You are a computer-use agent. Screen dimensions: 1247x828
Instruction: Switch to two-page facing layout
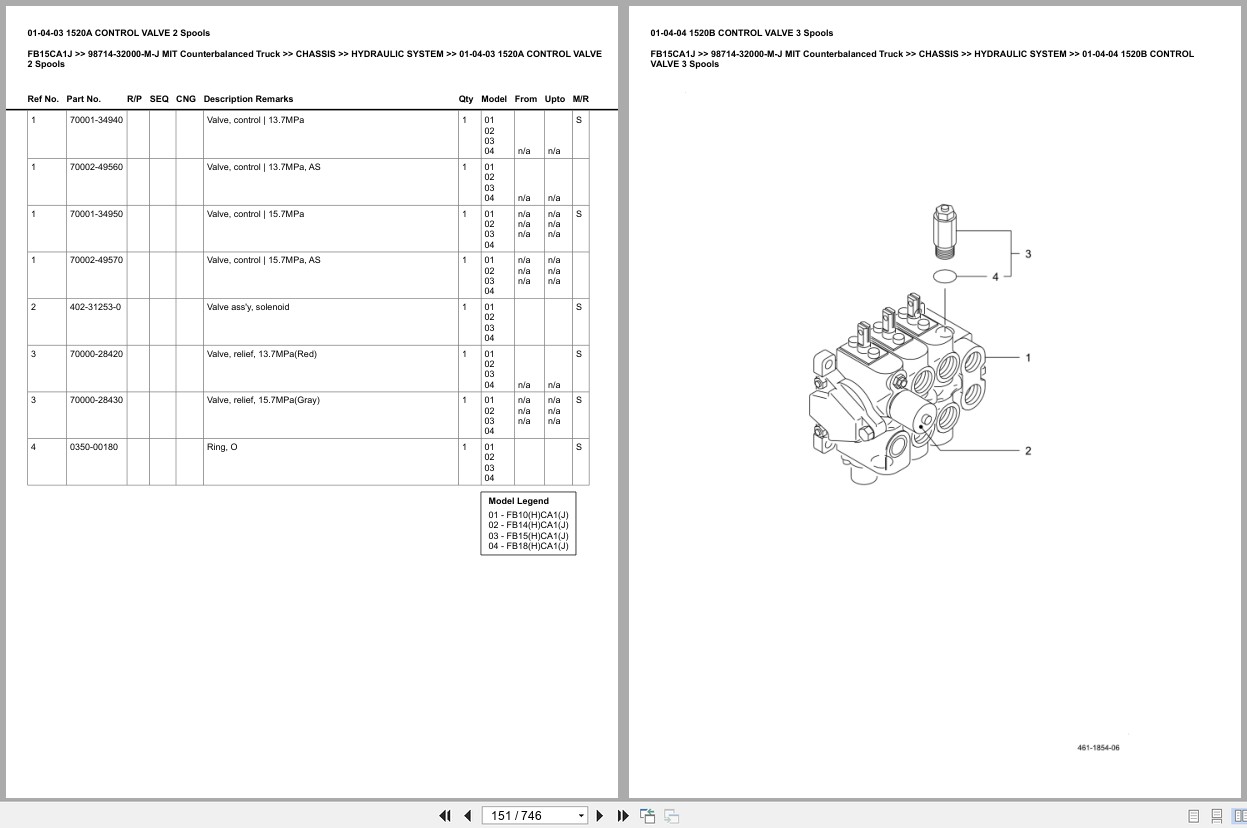[x=1239, y=816]
